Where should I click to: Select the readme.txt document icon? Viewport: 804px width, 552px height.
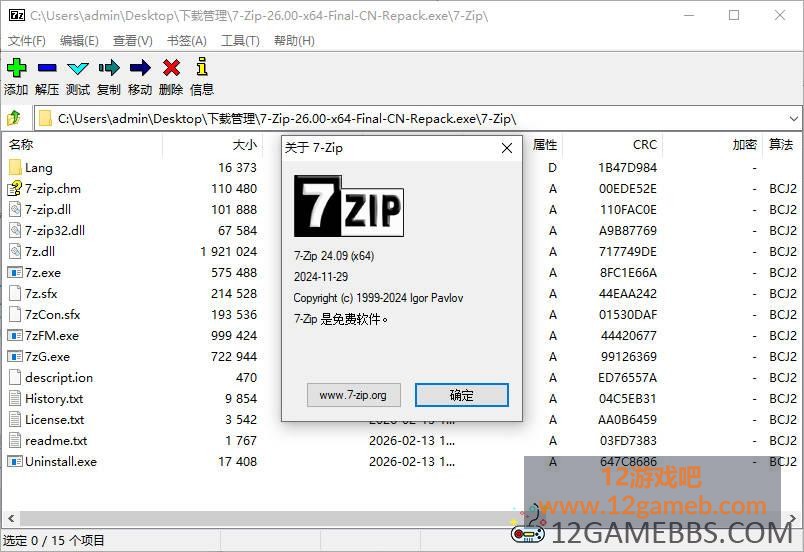click(15, 440)
